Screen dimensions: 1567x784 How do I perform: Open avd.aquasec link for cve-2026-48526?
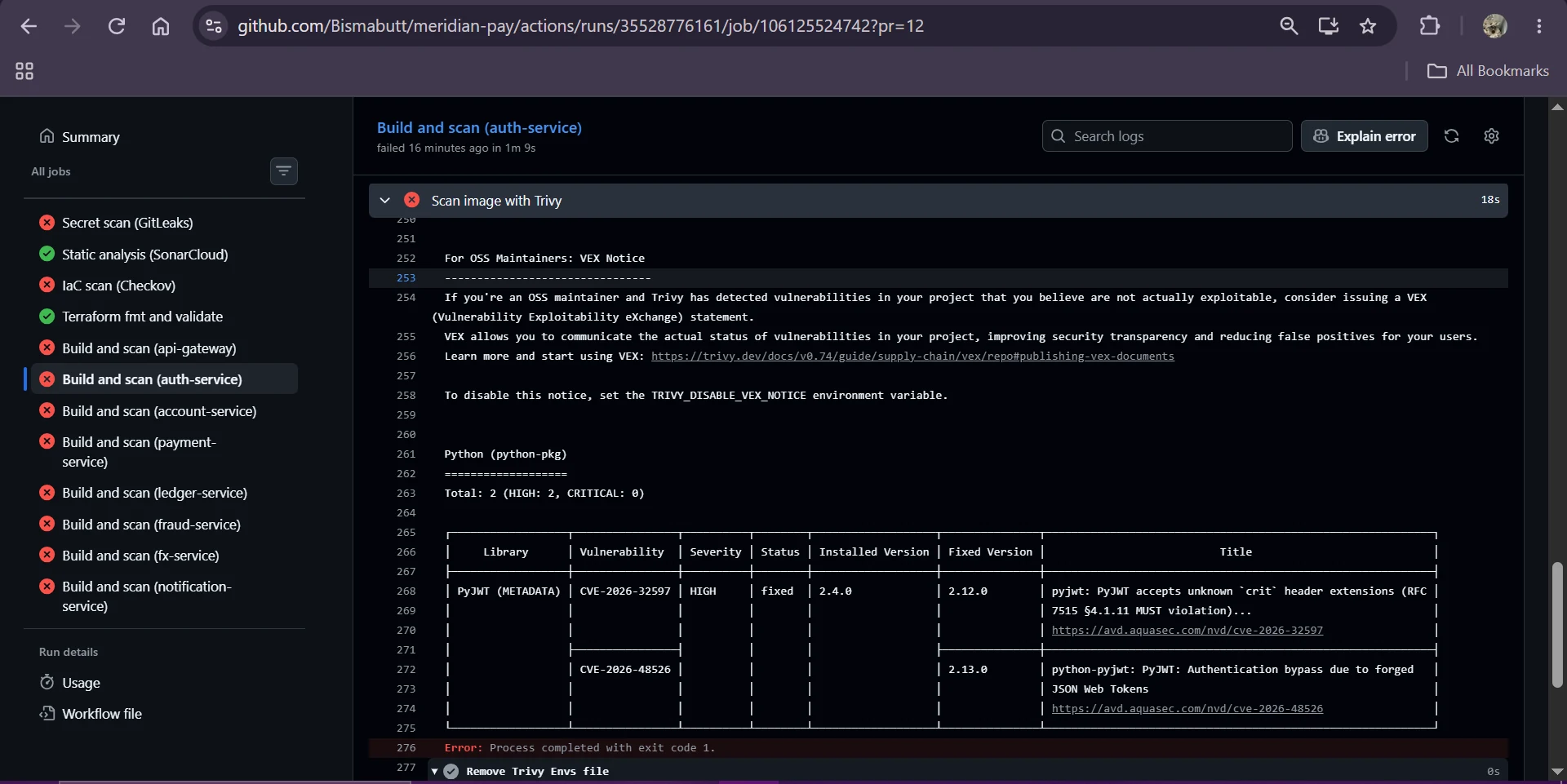point(1187,709)
